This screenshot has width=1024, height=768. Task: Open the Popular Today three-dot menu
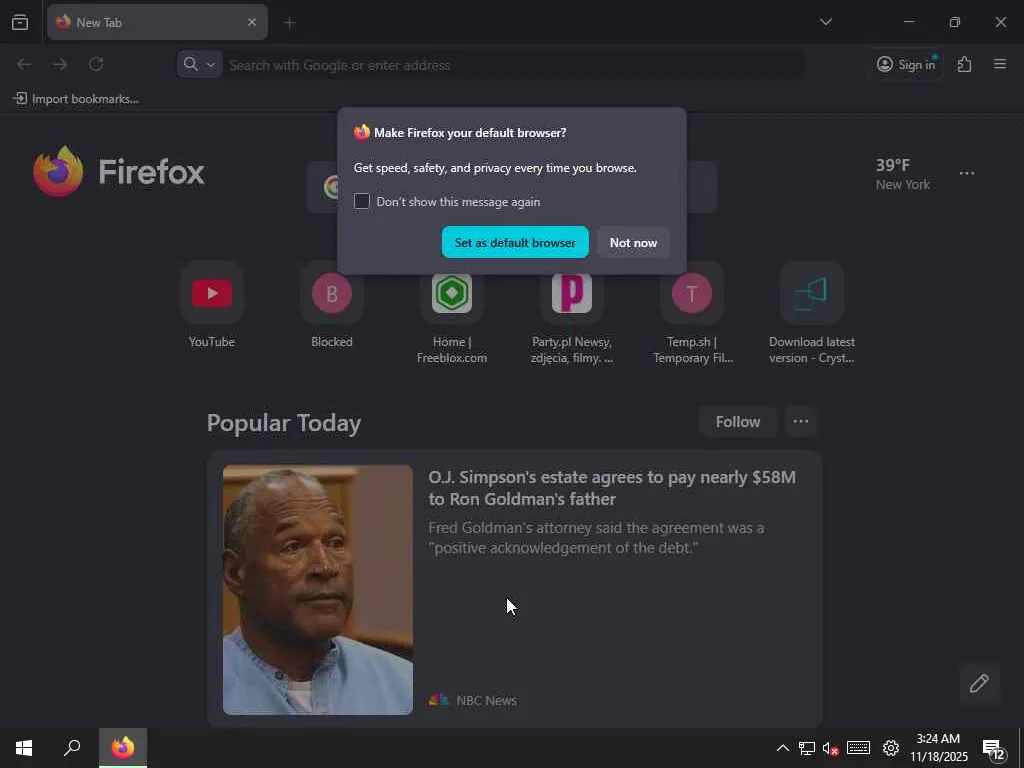click(801, 422)
